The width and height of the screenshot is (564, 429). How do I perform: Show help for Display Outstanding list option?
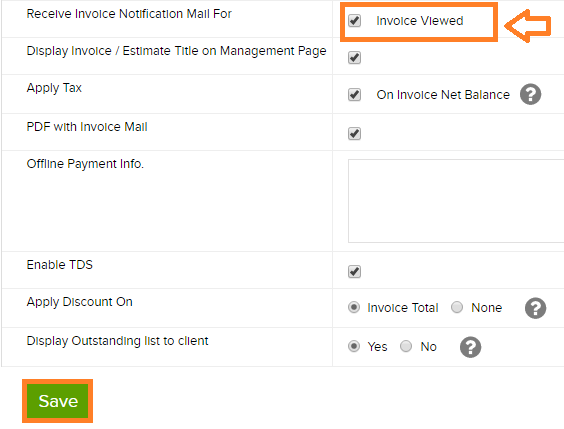[x=470, y=347]
